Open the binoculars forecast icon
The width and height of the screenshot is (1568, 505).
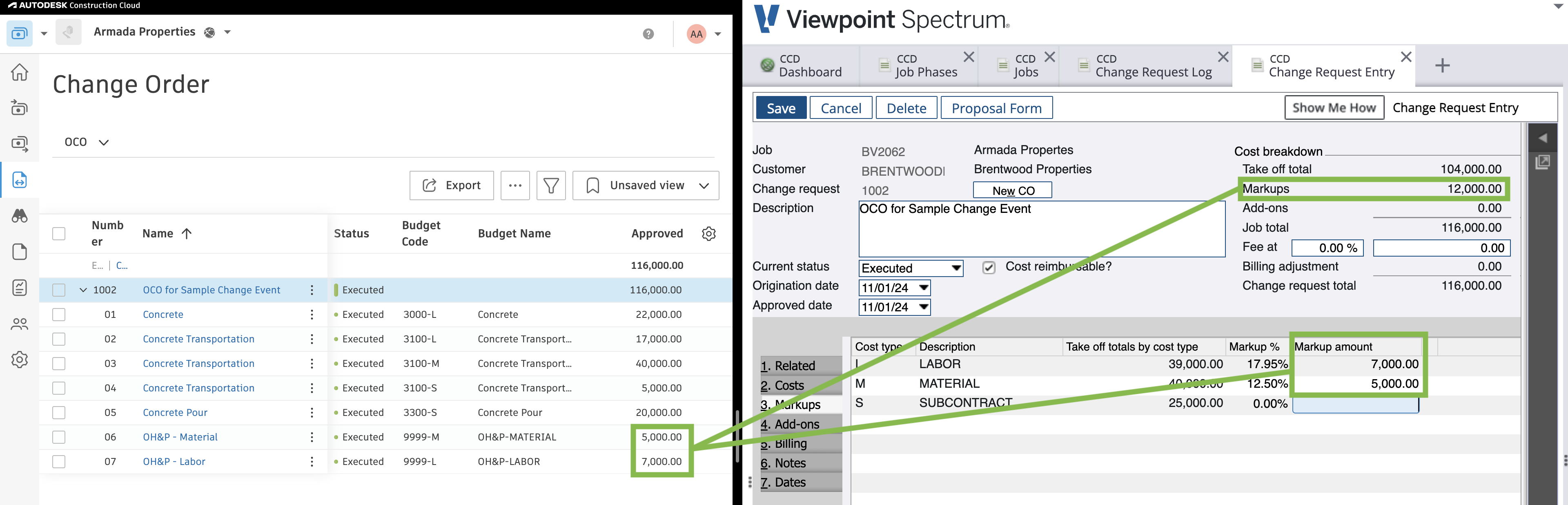click(x=20, y=216)
